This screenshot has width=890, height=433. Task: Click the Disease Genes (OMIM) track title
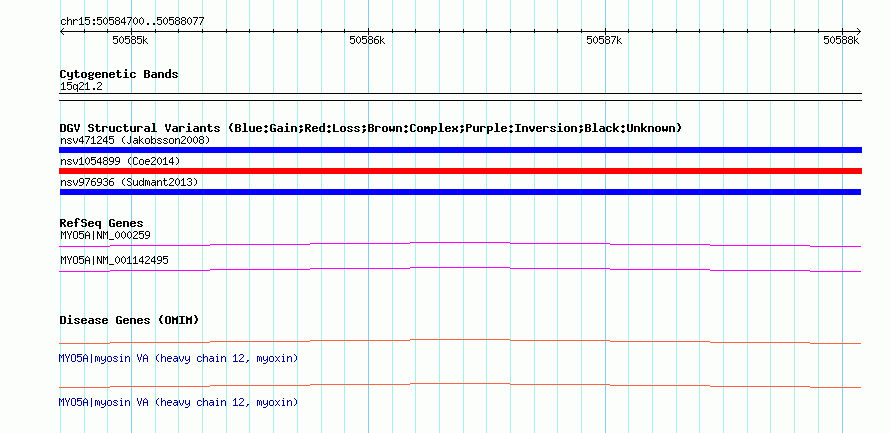click(x=129, y=320)
